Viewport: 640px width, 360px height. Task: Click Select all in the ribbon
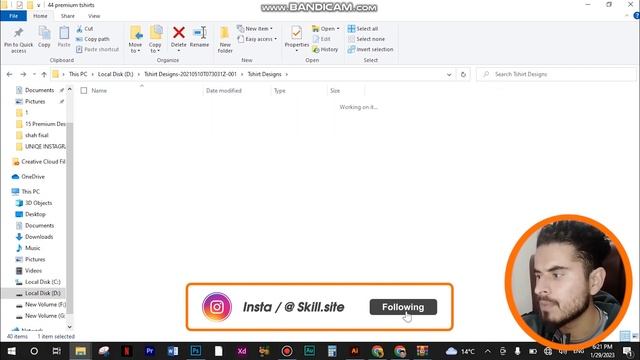tap(363, 29)
